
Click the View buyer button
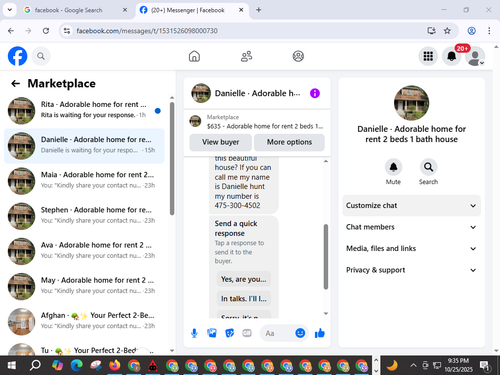pos(220,142)
